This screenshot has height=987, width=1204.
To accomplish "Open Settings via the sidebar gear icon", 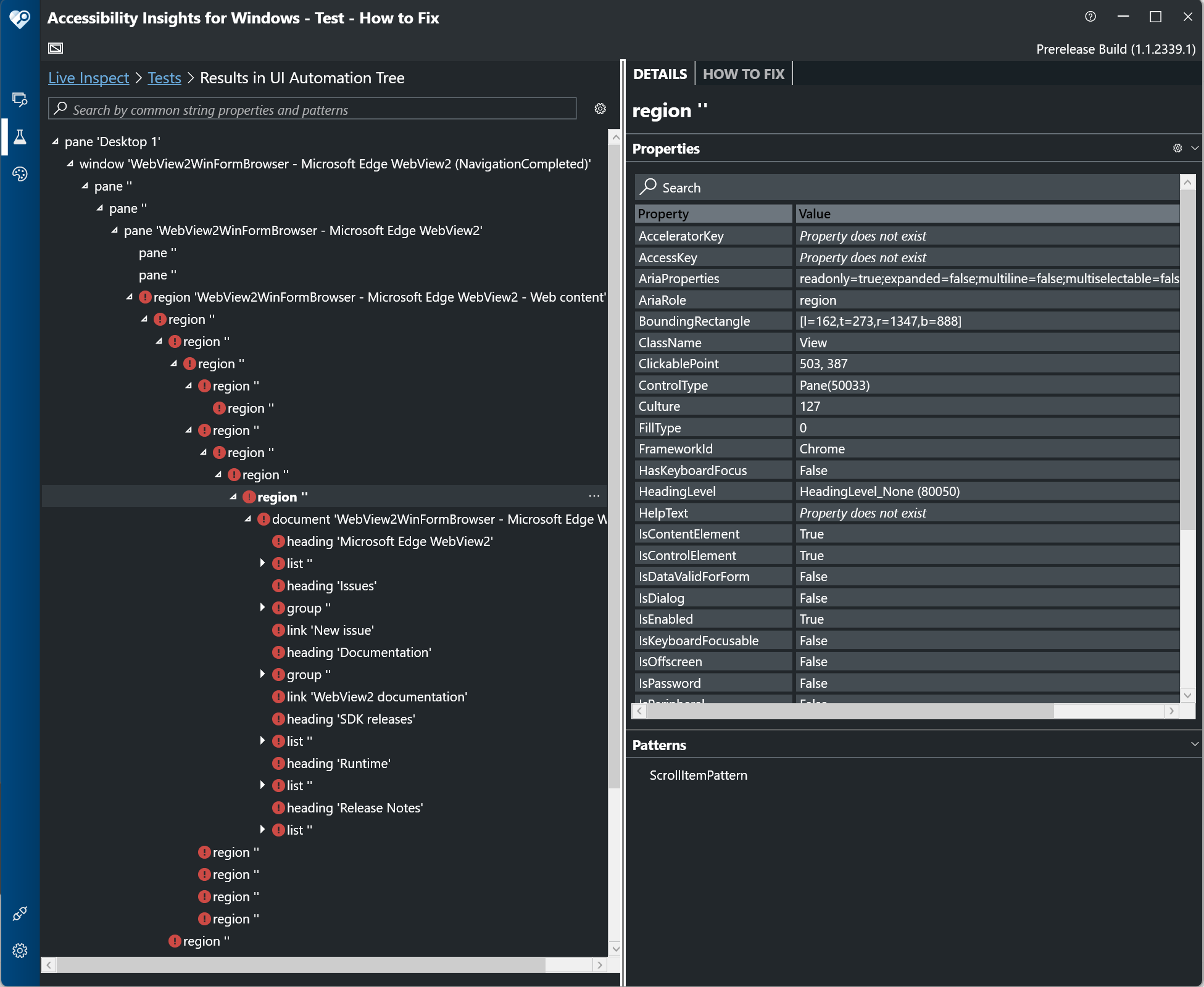I will (x=19, y=951).
